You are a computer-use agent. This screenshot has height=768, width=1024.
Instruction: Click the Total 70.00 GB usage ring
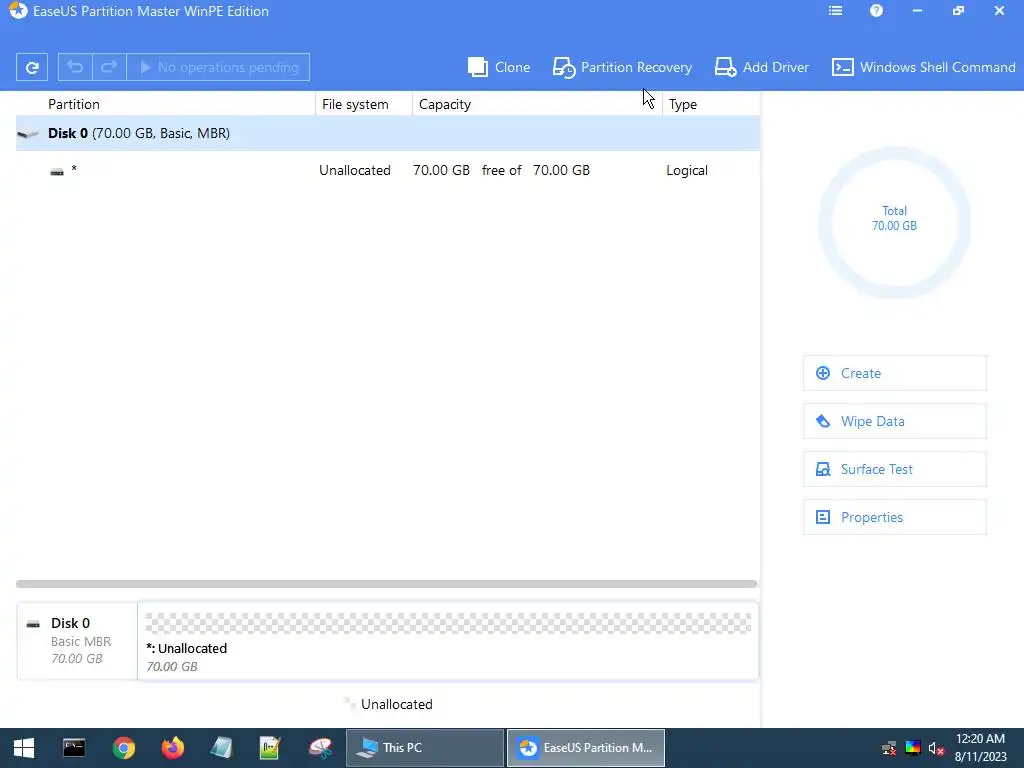coord(895,223)
